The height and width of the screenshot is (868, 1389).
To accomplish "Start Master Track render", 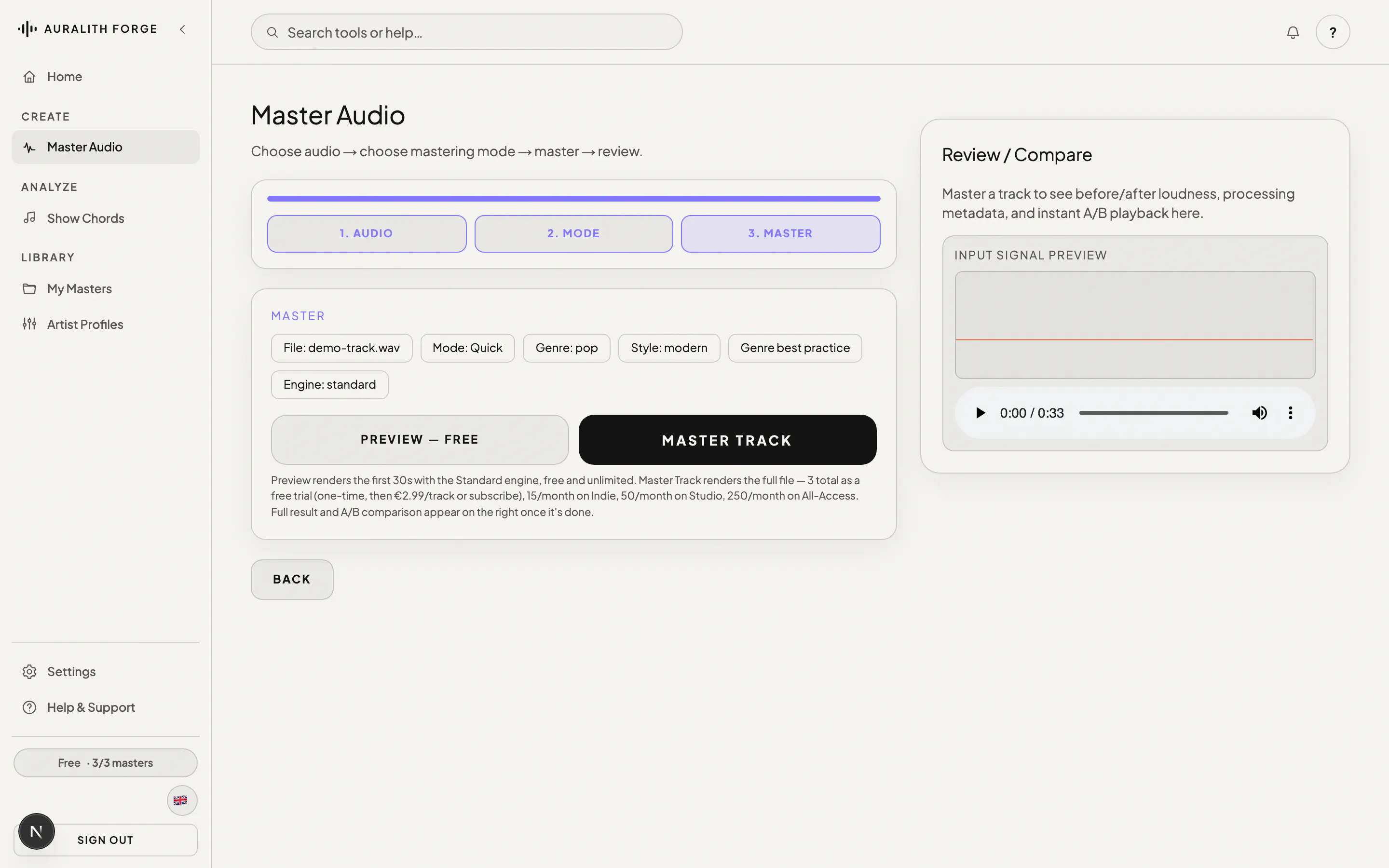I will pyautogui.click(x=727, y=440).
